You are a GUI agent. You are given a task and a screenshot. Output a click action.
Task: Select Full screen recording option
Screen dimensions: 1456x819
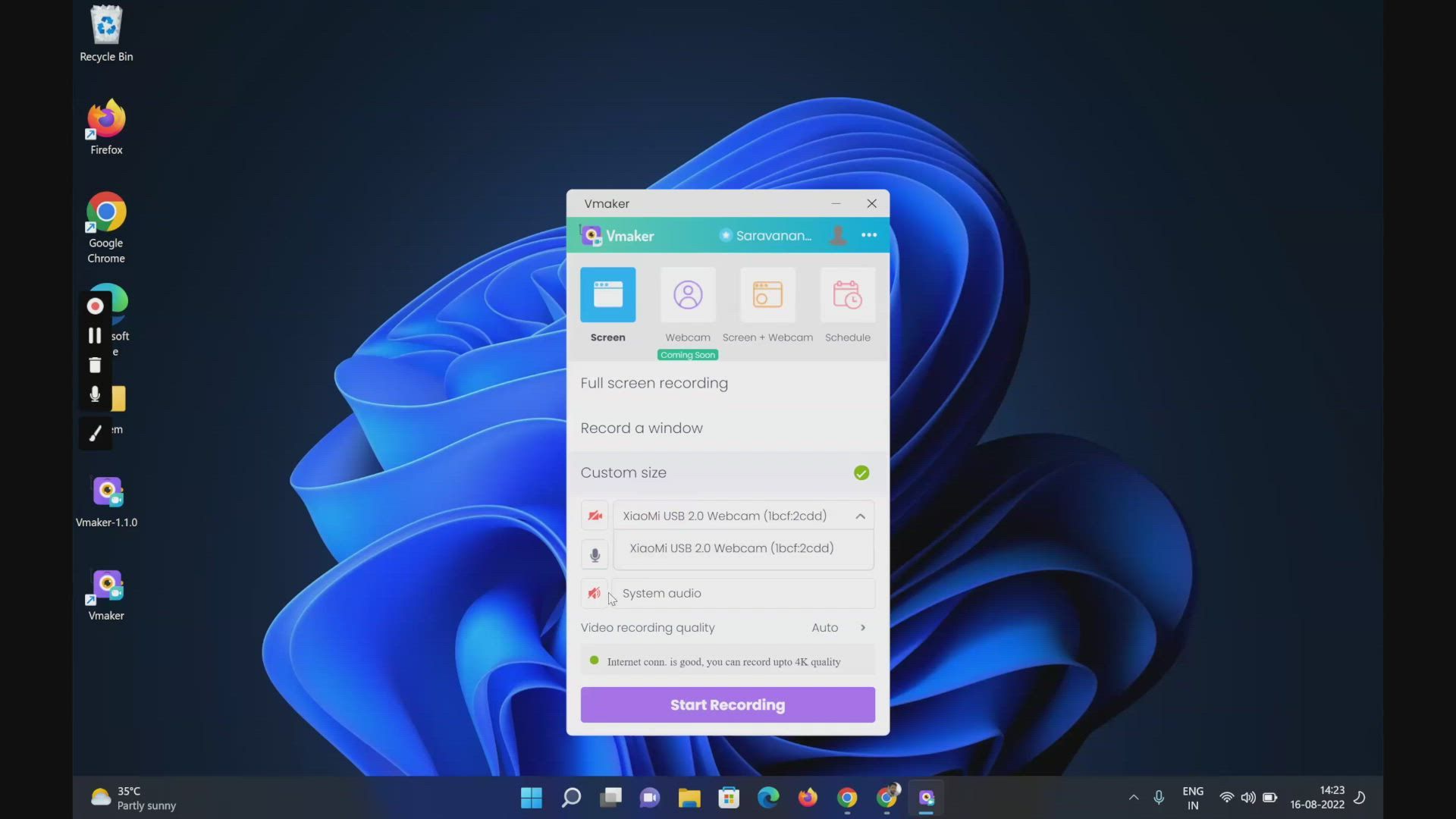point(654,383)
